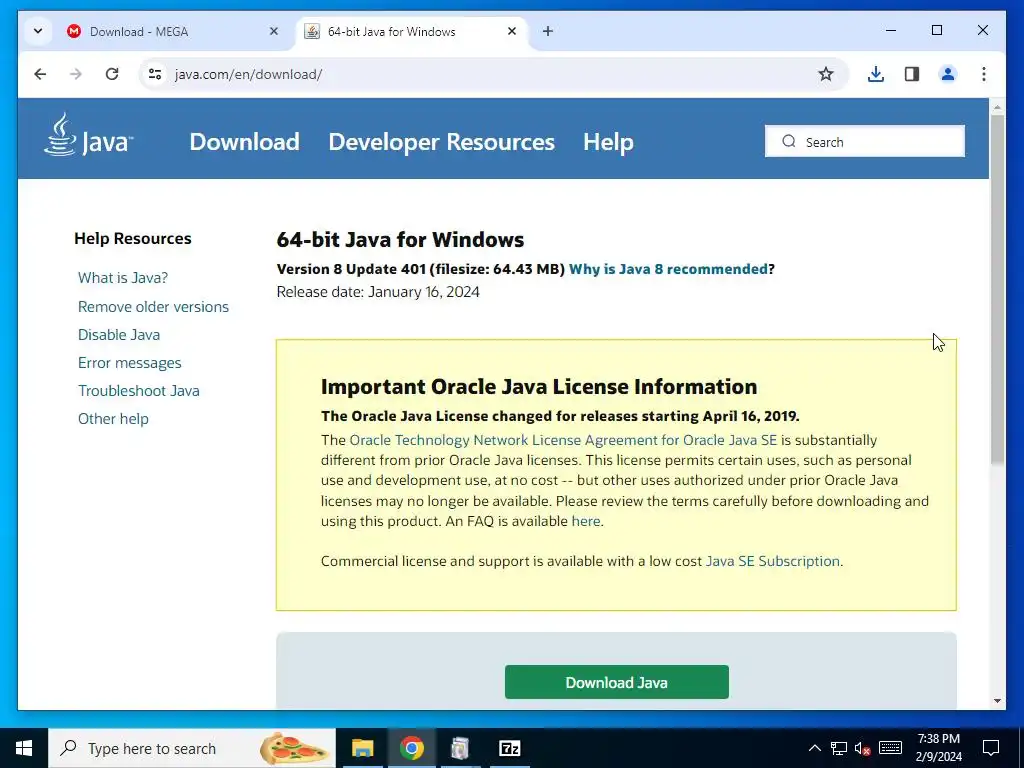
Task: Open site information icon in address bar
Action: pos(155,74)
